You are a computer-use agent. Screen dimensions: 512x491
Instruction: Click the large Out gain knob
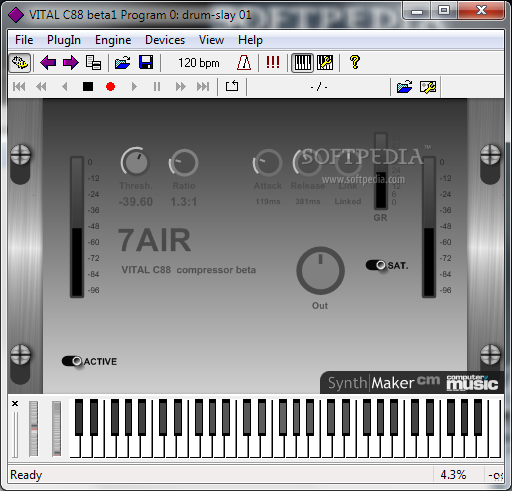(x=320, y=270)
